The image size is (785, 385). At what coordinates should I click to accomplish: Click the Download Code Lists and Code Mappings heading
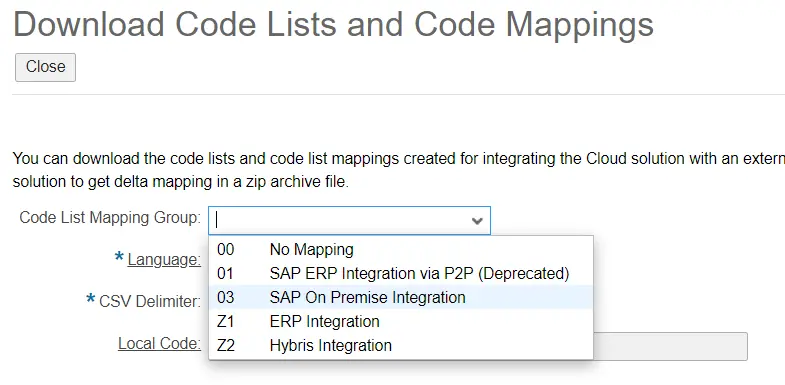click(x=333, y=24)
